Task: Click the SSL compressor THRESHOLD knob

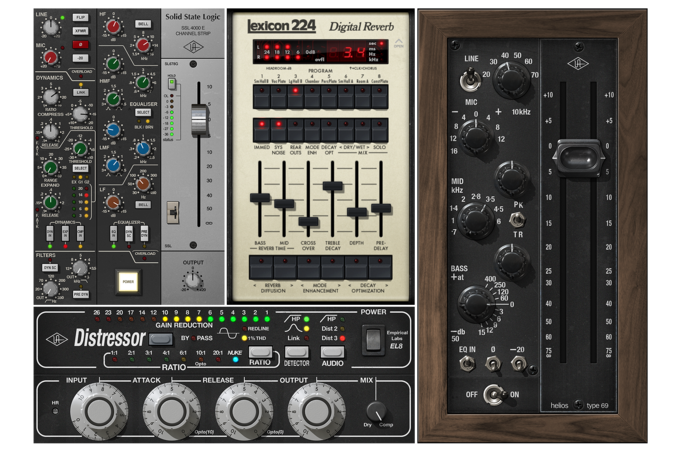Action: pos(80,114)
